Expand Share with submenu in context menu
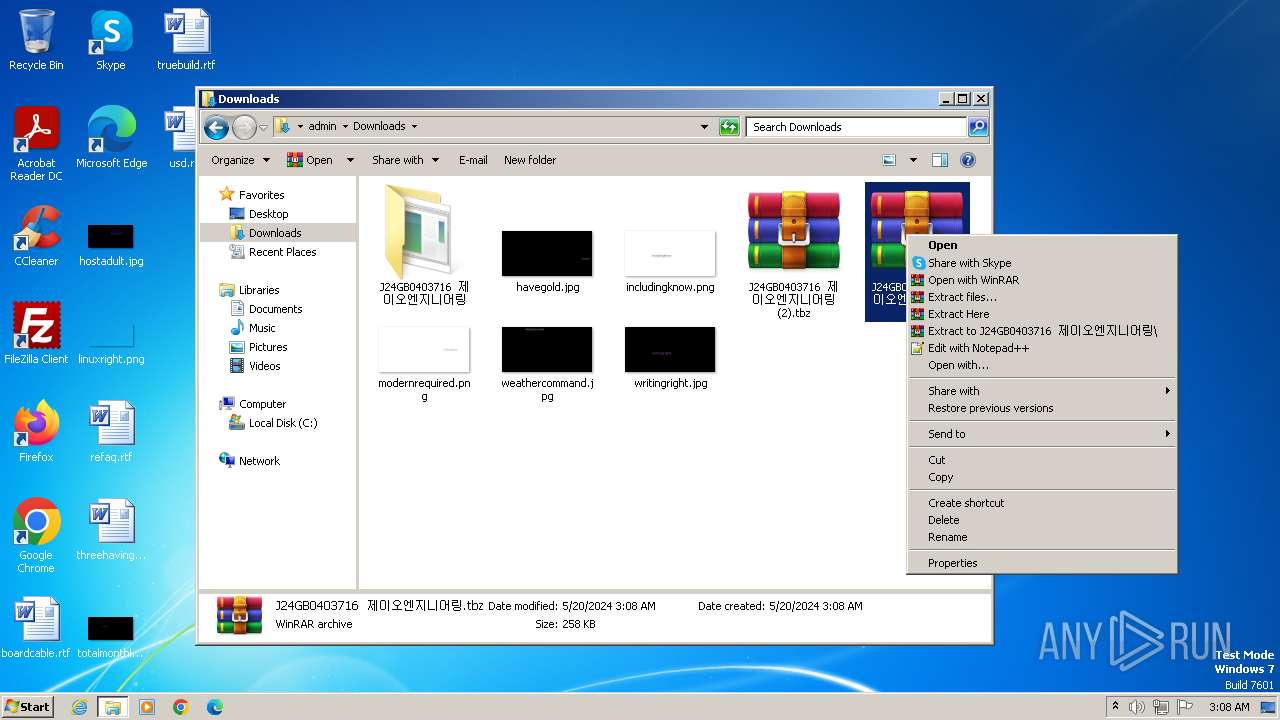 point(1041,391)
